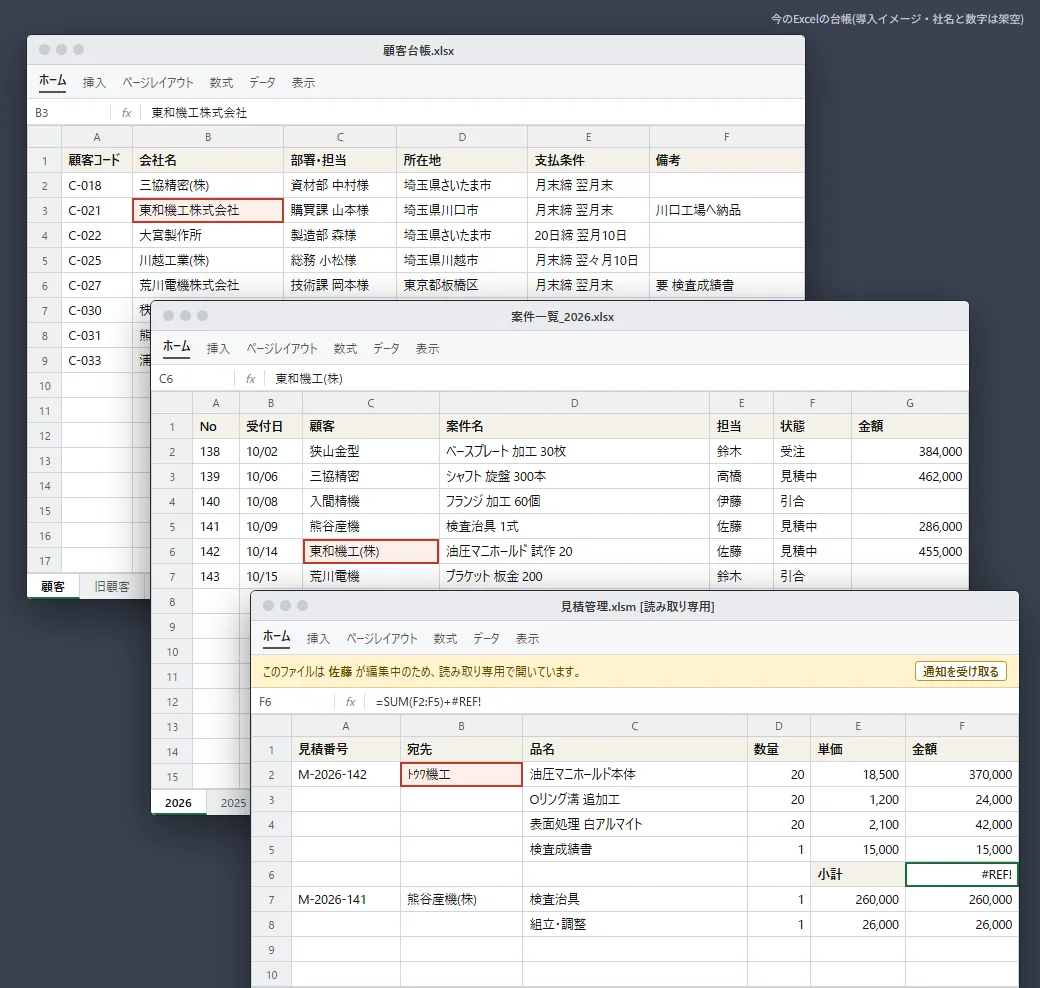The image size is (1040, 988).
Task: Select cell ベースプレート 加工 30枚
Action: pos(574,452)
